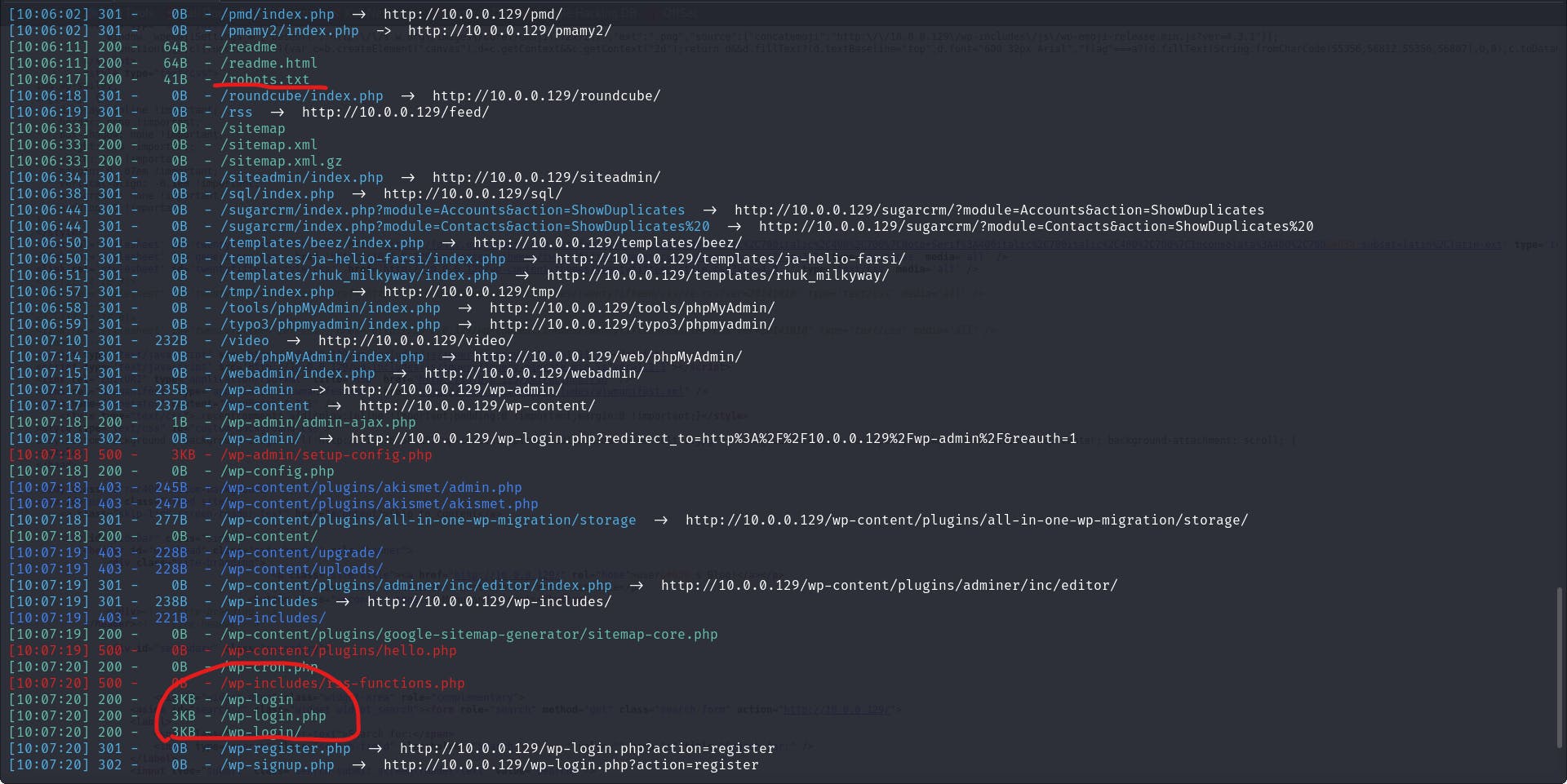
Task: Click the wp-login.php?redirect_to URL
Action: [714, 438]
